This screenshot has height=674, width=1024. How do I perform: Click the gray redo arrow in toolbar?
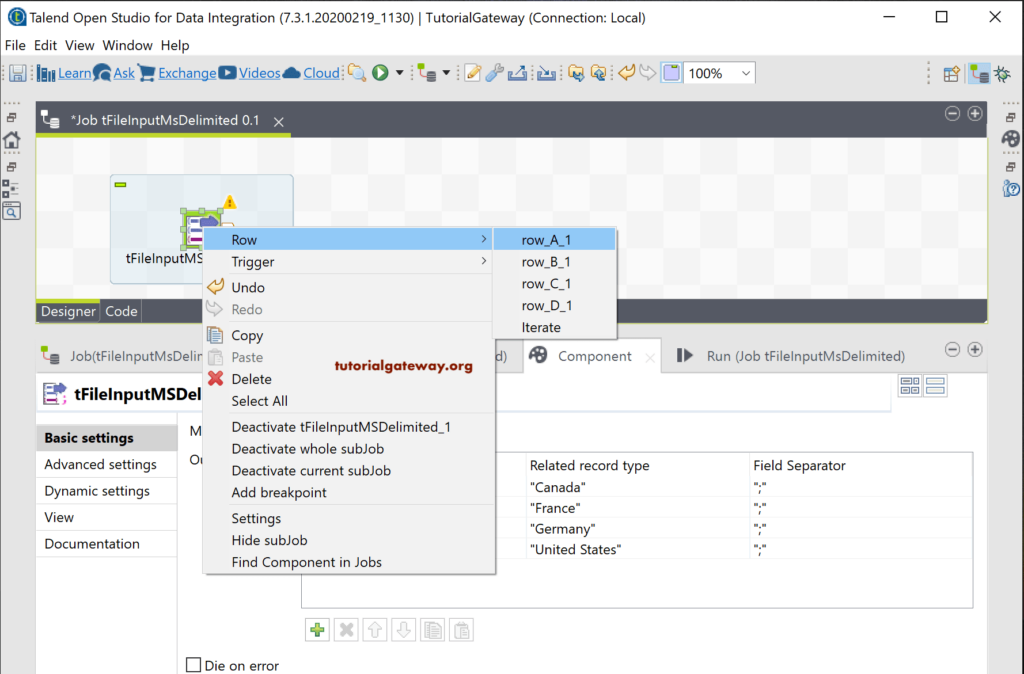647,72
